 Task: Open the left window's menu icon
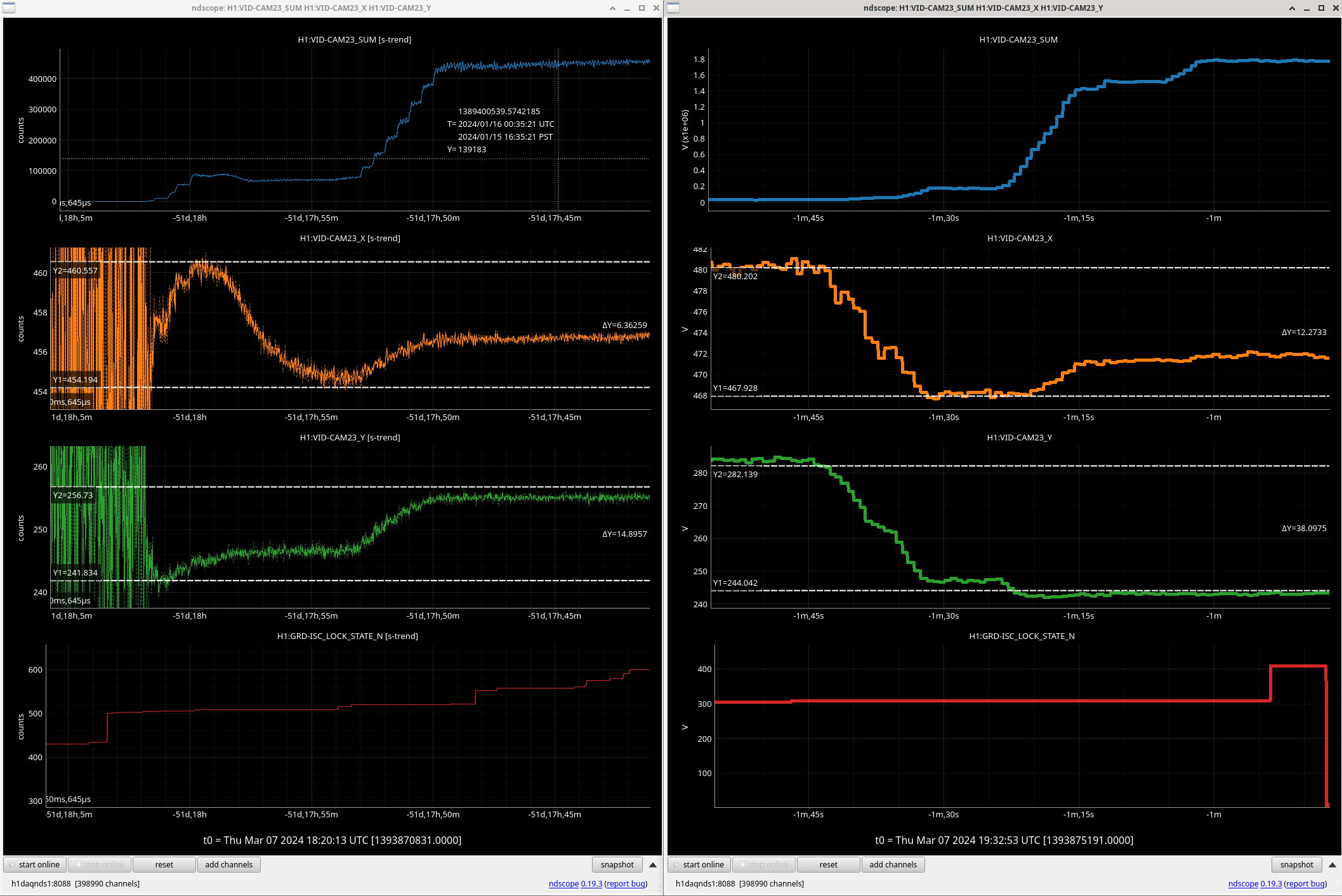pyautogui.click(x=9, y=8)
